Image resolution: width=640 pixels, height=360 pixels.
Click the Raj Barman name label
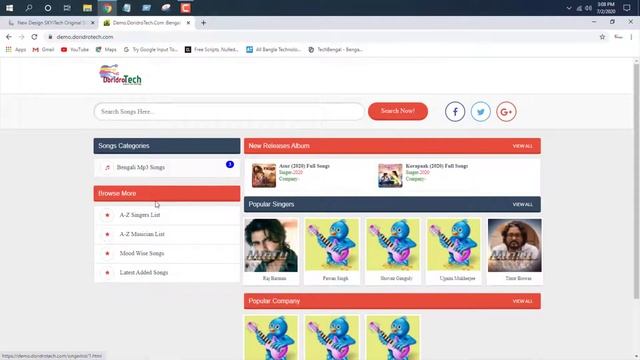tap(274, 278)
